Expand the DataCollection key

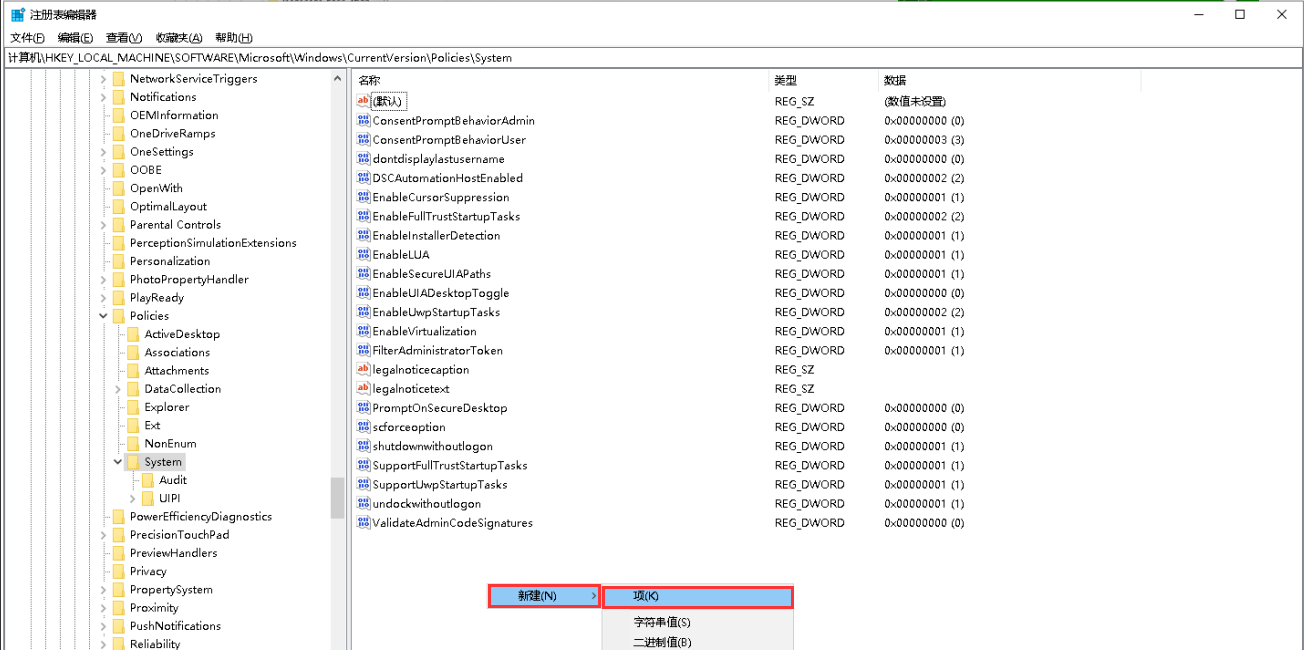click(118, 389)
